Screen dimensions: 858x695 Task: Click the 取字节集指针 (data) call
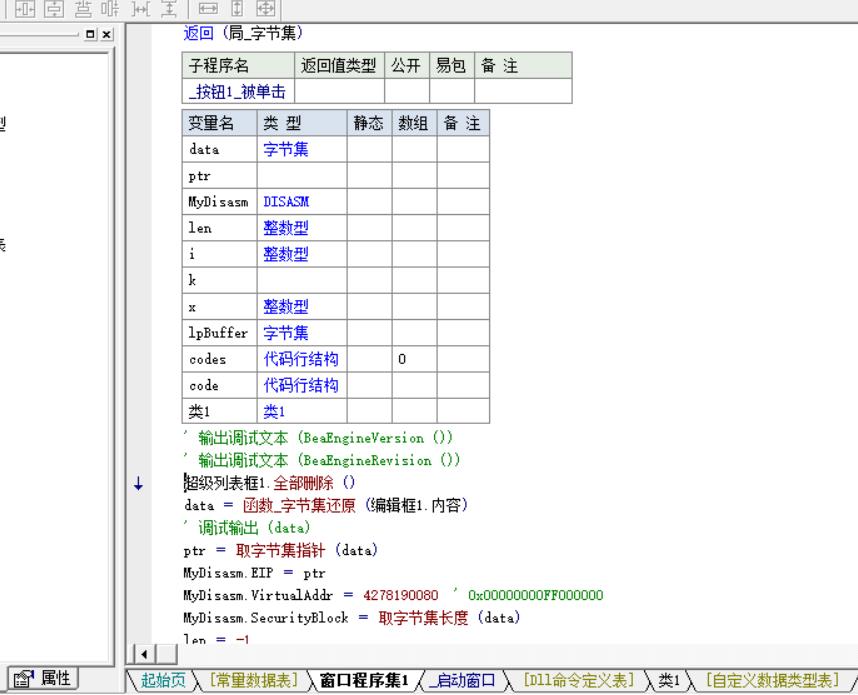307,550
